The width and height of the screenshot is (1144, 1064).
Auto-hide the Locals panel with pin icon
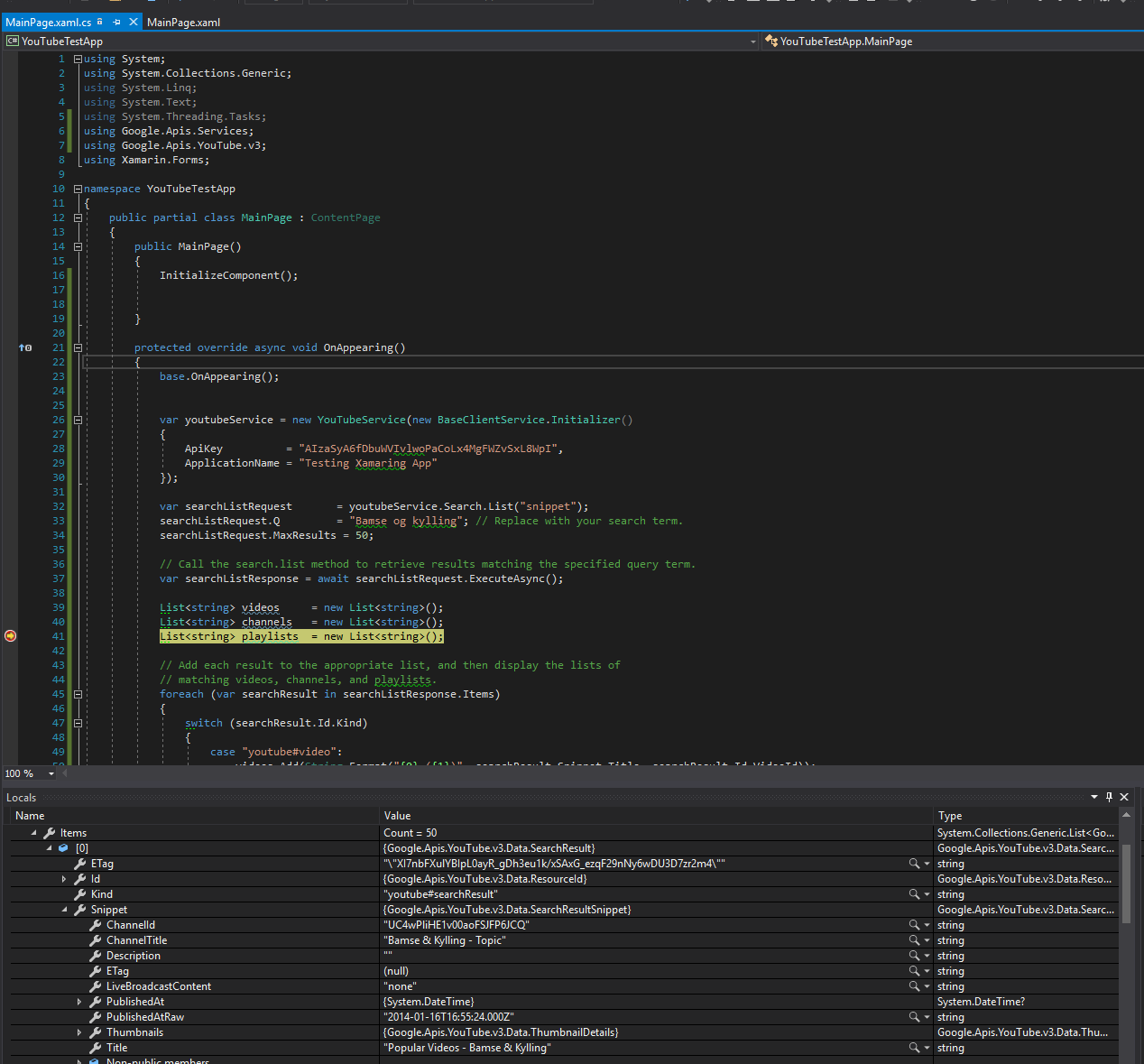point(1109,797)
